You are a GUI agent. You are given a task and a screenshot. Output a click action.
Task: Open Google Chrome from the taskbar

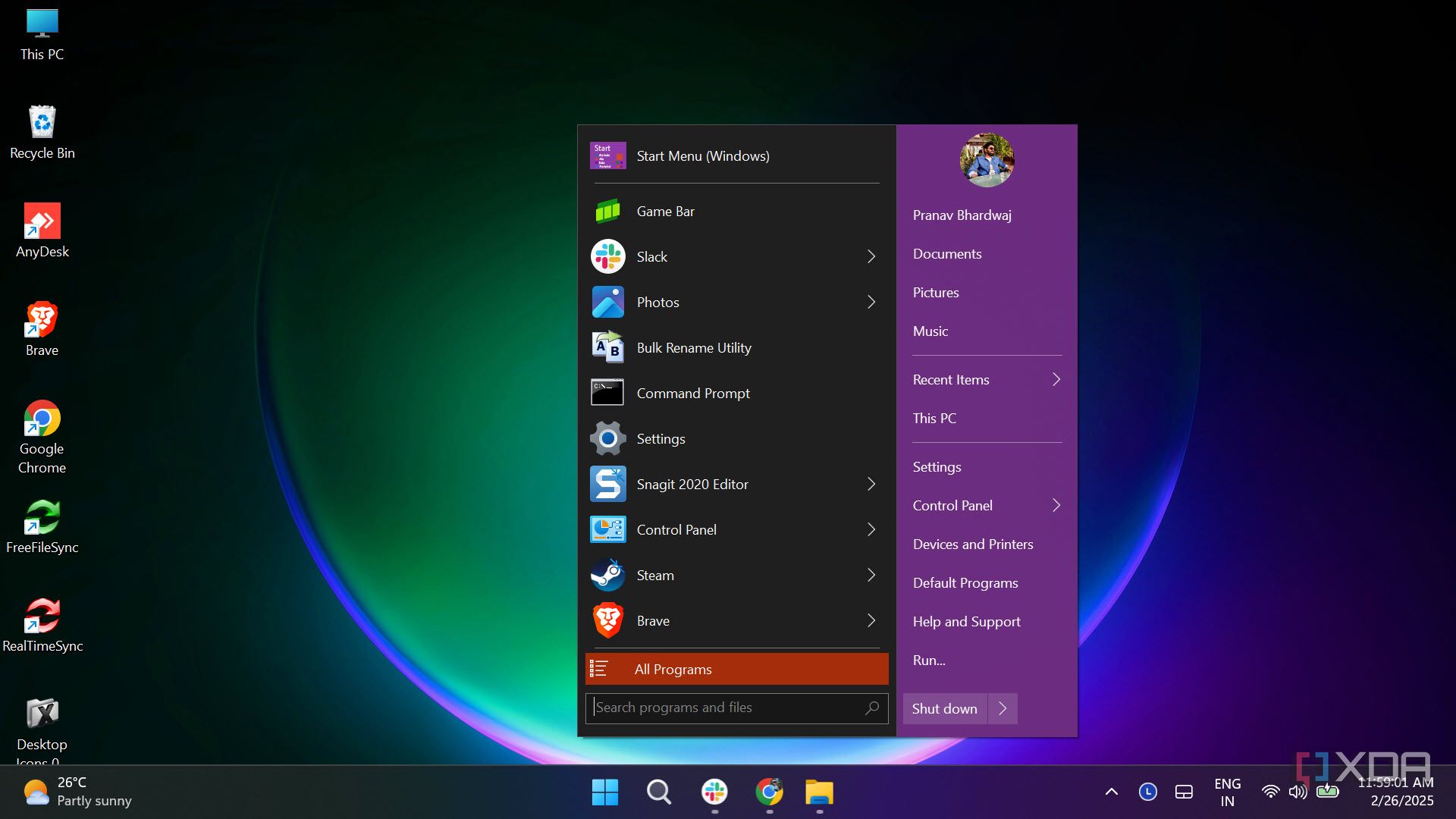click(x=769, y=792)
